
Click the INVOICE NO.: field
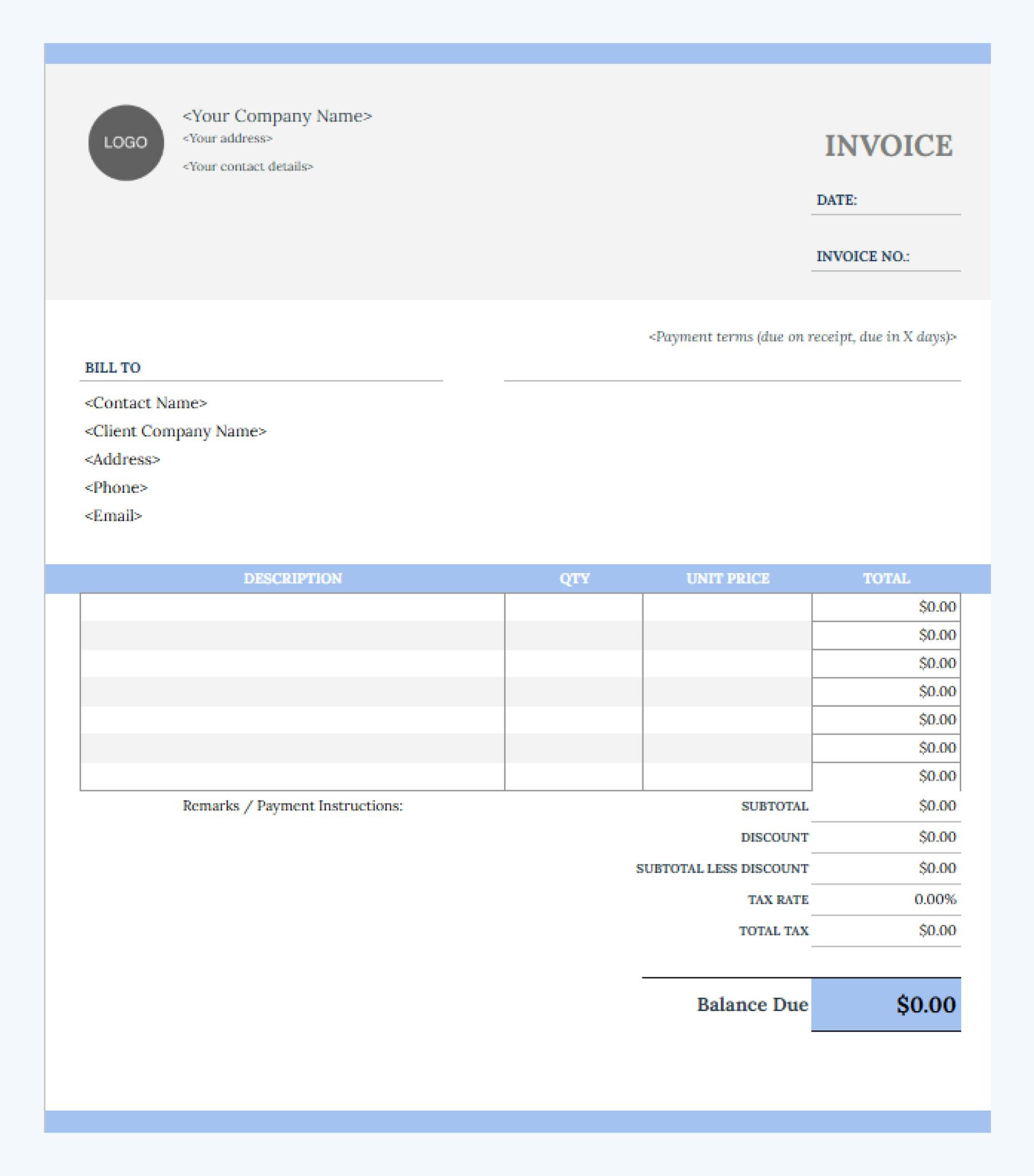tap(886, 257)
